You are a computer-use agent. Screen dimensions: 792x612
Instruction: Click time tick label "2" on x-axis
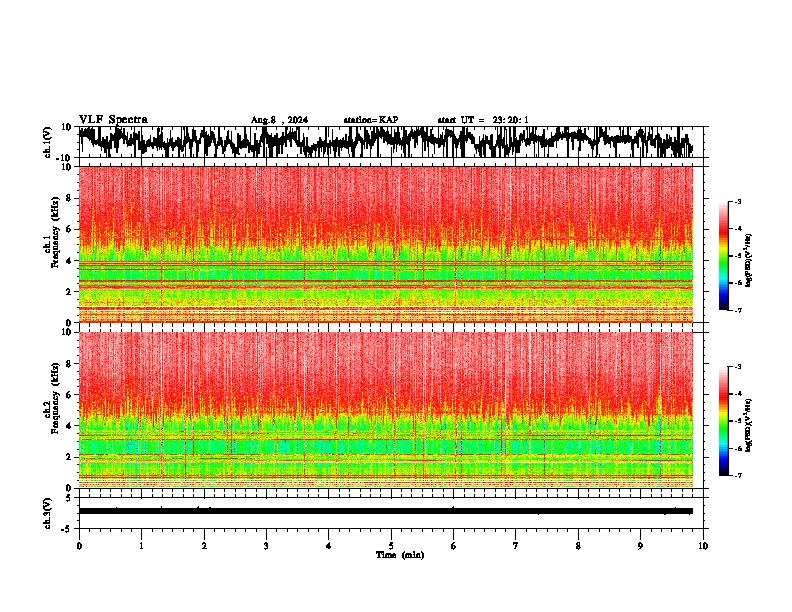point(204,546)
